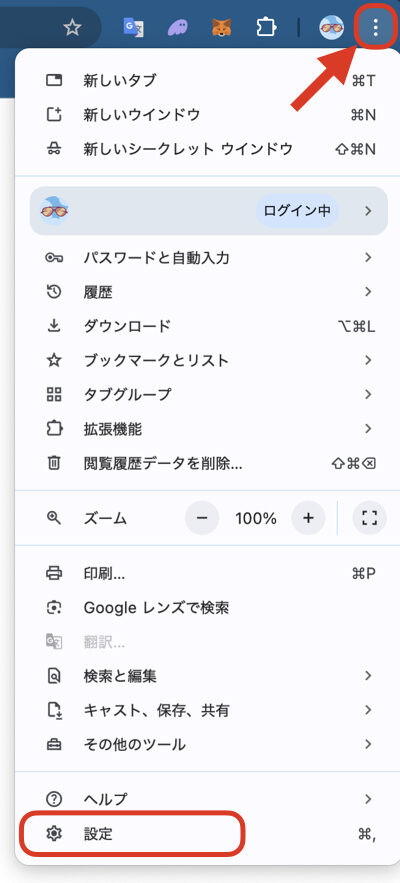Choose 閲覧履歴データを削除... entry
Image resolution: width=400 pixels, height=883 pixels.
point(208,463)
